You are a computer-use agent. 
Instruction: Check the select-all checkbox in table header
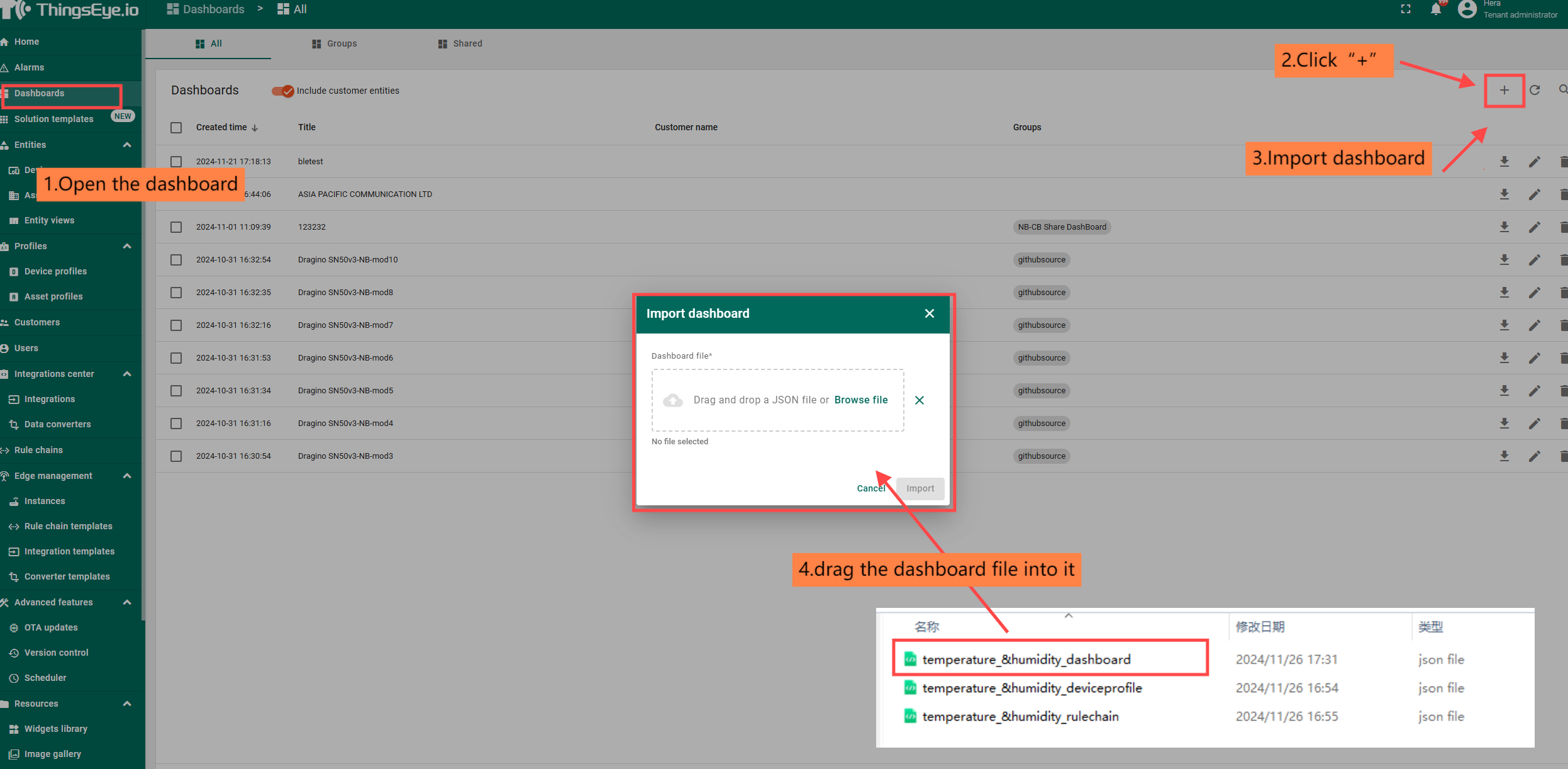coord(176,128)
